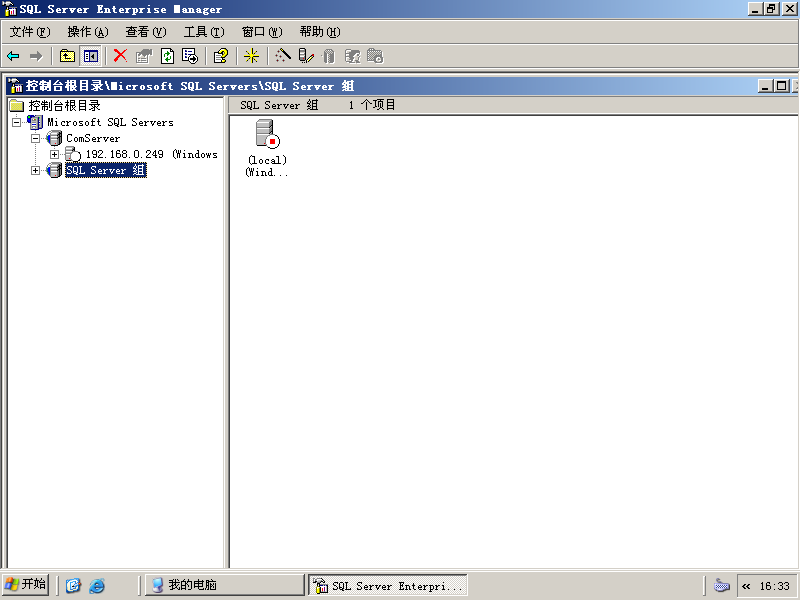Expand the SQL Server 组 node
Image resolution: width=800 pixels, height=600 pixels.
click(x=35, y=170)
